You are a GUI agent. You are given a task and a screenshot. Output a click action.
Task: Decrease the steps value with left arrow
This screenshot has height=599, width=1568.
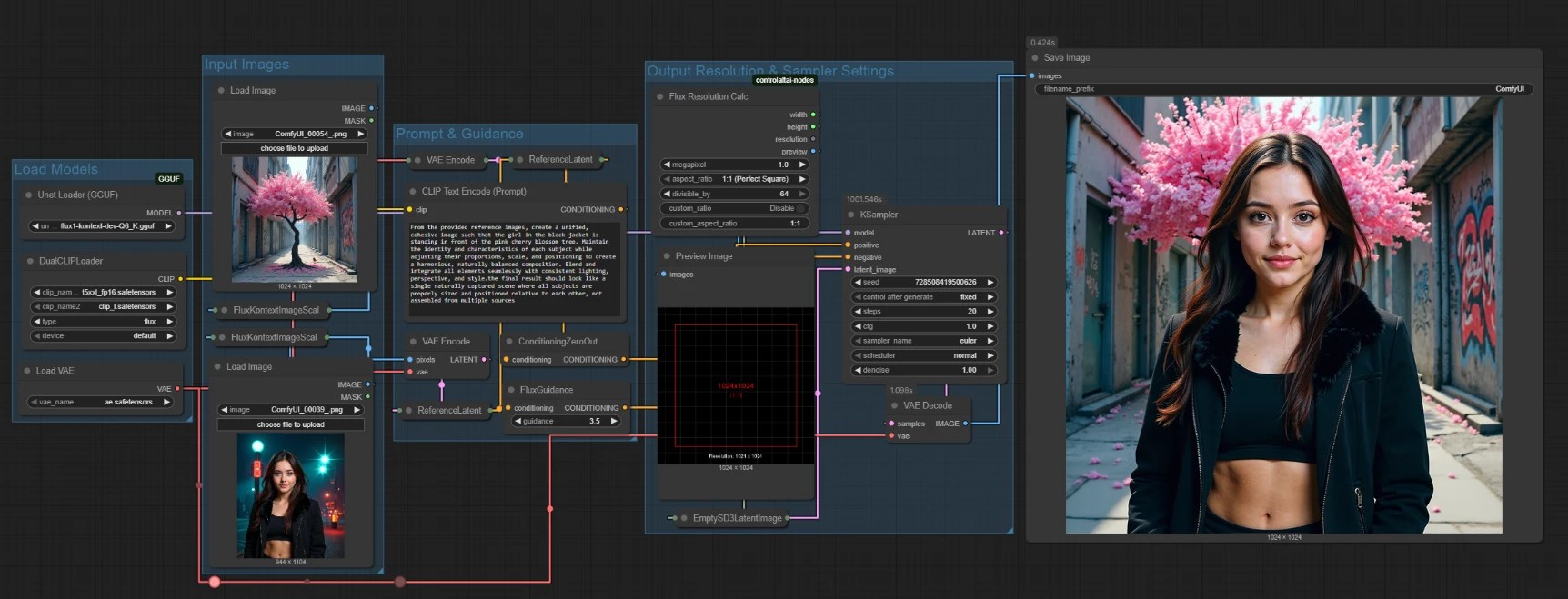click(x=857, y=312)
